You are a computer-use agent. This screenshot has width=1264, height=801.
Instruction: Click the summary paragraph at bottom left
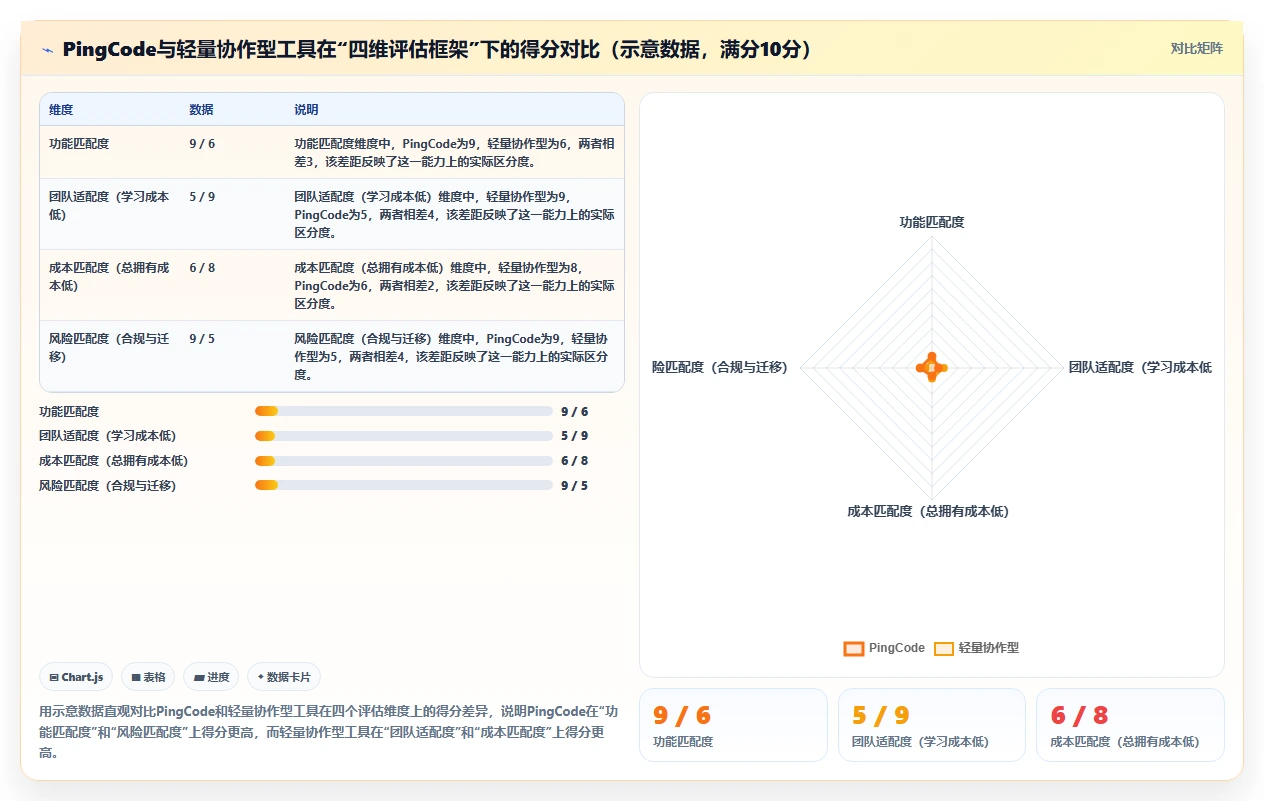pos(329,732)
